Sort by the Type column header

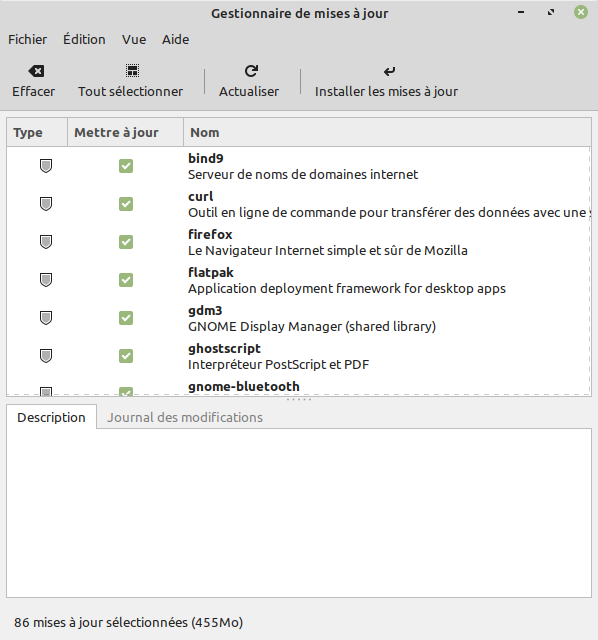click(37, 132)
